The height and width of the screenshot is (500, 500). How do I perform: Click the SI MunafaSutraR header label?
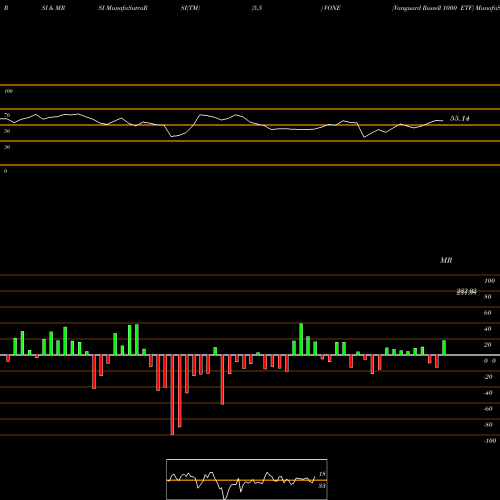(x=123, y=8)
